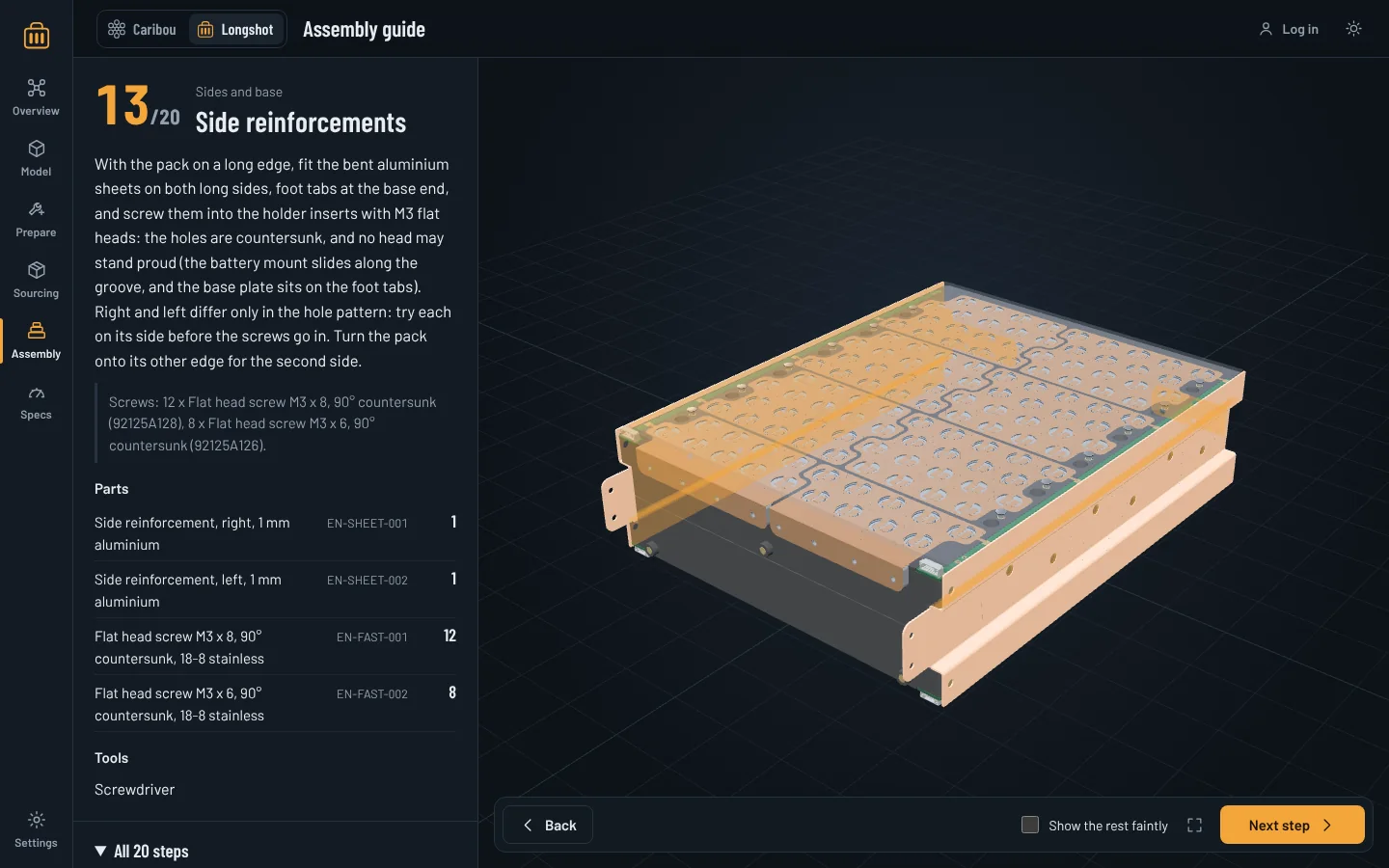Open Settings in the sidebar
This screenshot has width=1389, height=868.
pyautogui.click(x=36, y=829)
